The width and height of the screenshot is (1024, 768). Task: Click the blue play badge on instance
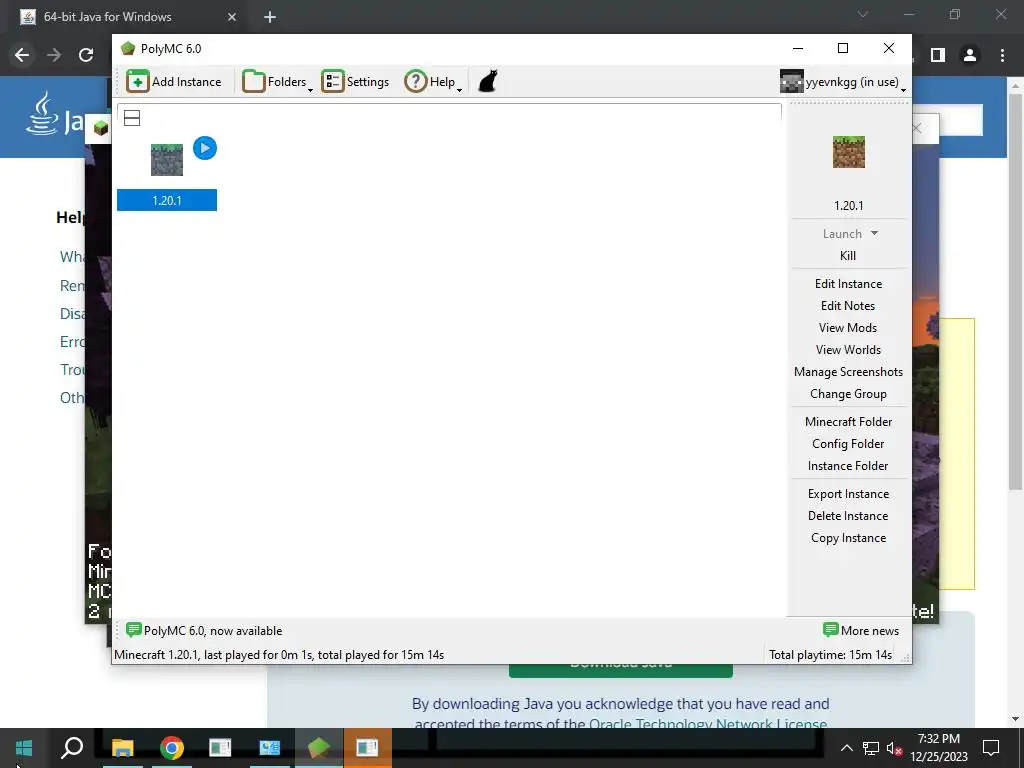coord(205,148)
